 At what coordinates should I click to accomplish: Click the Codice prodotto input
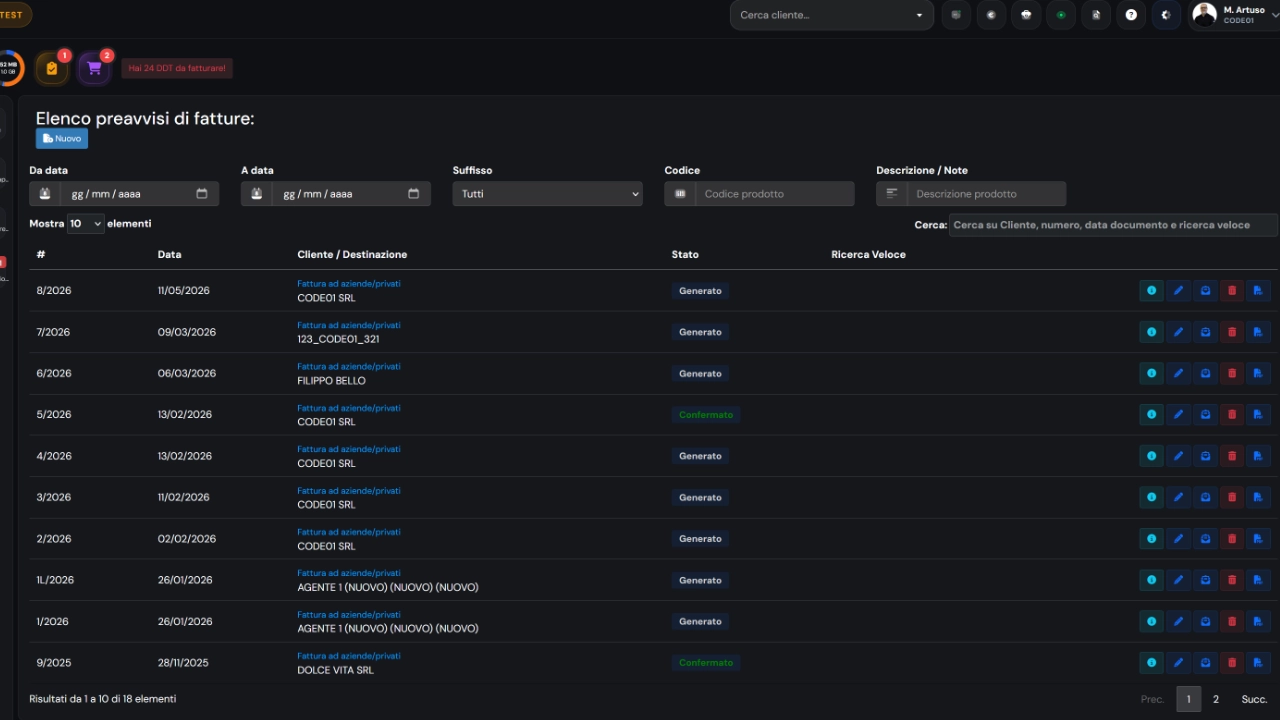coord(774,194)
